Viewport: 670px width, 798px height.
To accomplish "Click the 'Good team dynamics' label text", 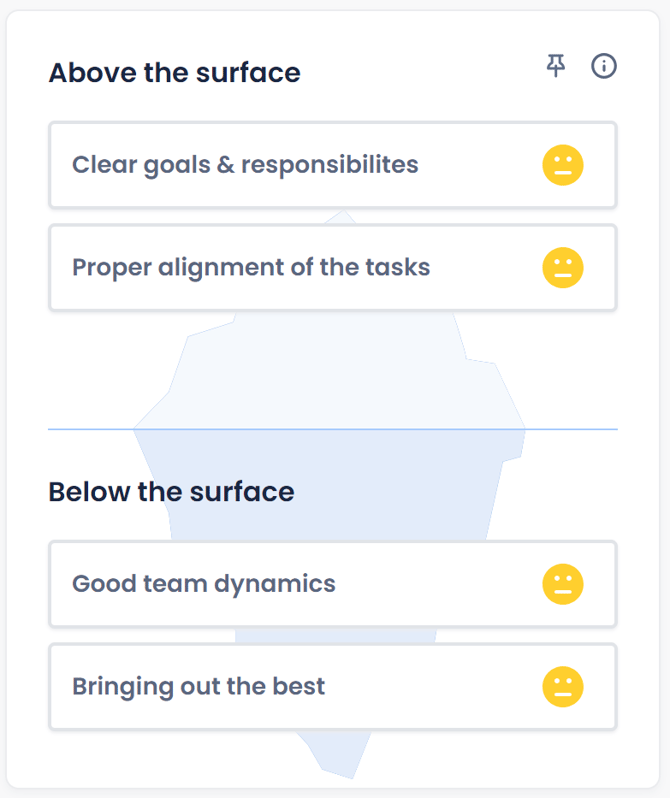I will 204,584.
